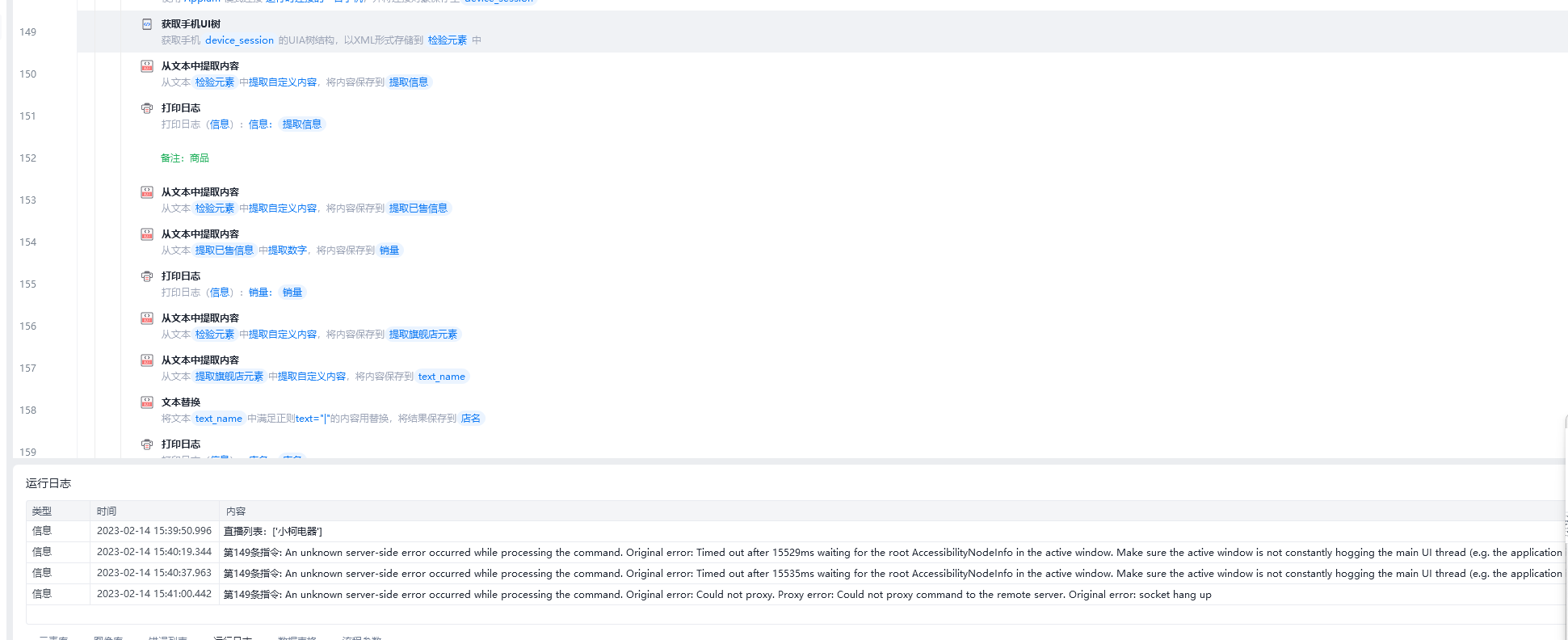Viewport: 1568px width, 640px height.
Task: Click line number 152
Action: pyautogui.click(x=28, y=158)
